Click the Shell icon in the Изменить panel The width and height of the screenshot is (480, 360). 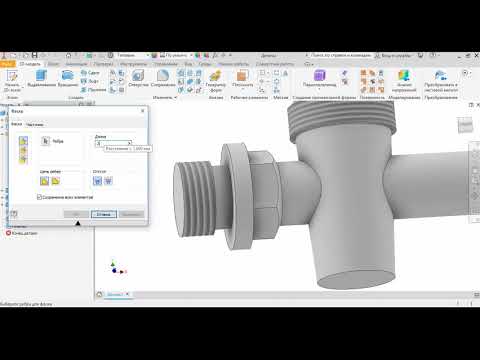tap(181, 82)
